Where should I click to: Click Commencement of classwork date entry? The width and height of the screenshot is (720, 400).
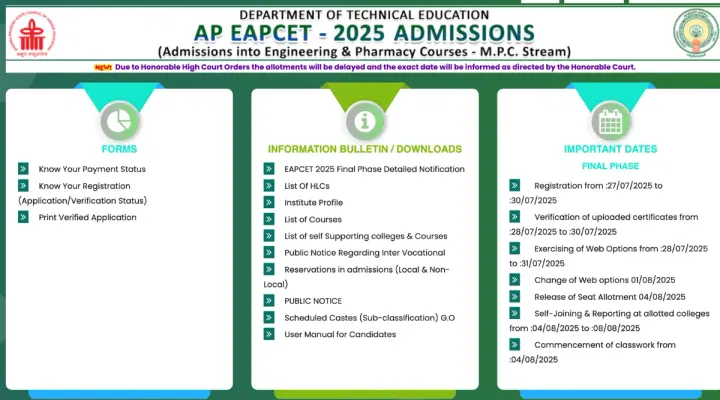592,352
